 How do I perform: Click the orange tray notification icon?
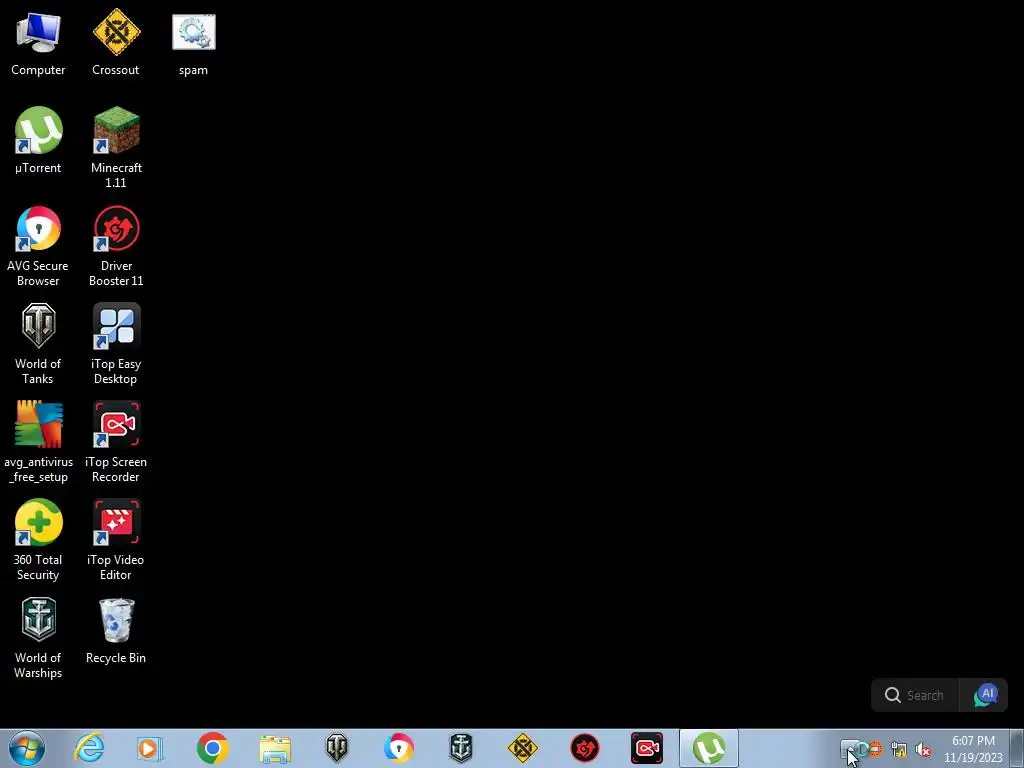(x=876, y=749)
